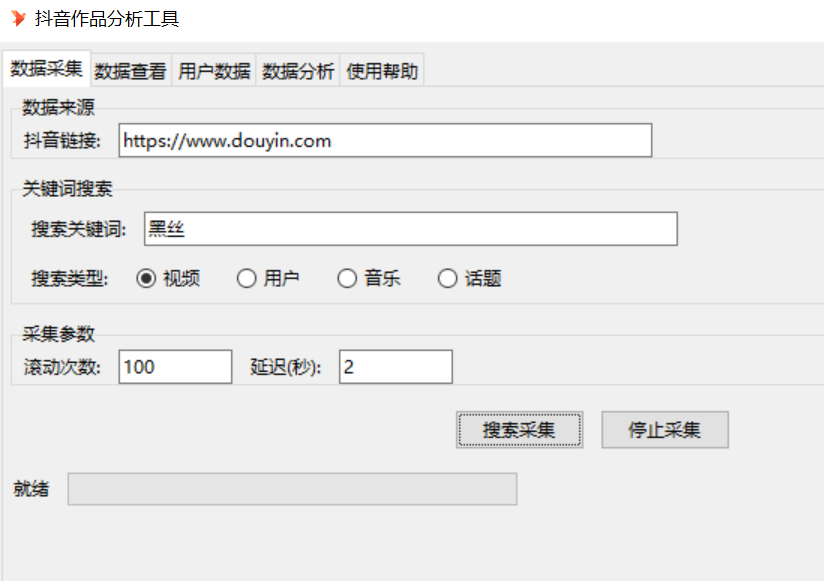Click the 停止采集 button
Screen dimensions: 824x581
tap(664, 430)
